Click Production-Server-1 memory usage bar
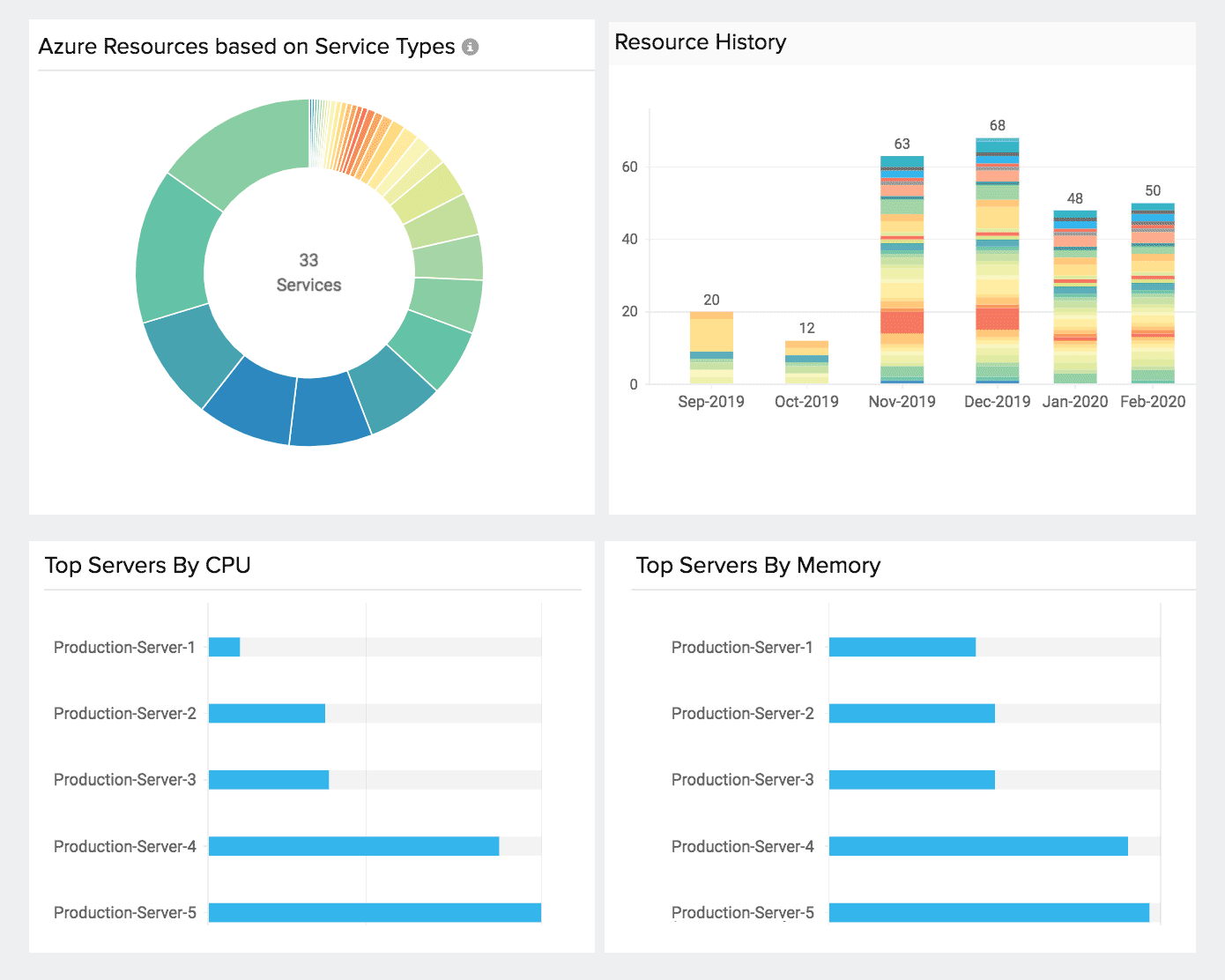 902,647
